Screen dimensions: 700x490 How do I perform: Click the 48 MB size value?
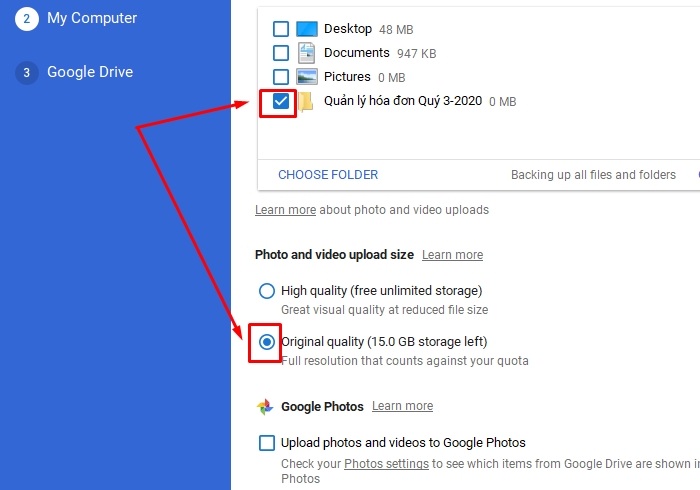(x=396, y=29)
